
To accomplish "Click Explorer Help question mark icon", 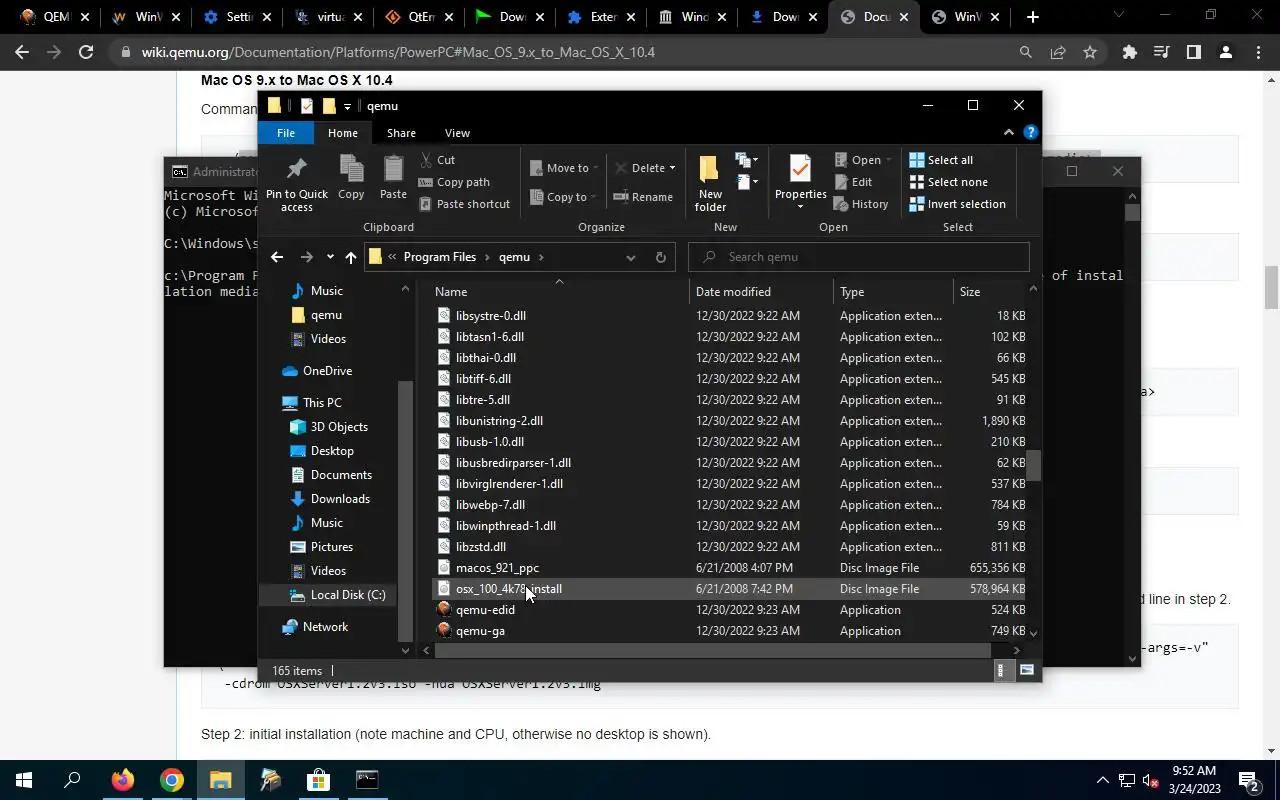I will pyautogui.click(x=1030, y=132).
